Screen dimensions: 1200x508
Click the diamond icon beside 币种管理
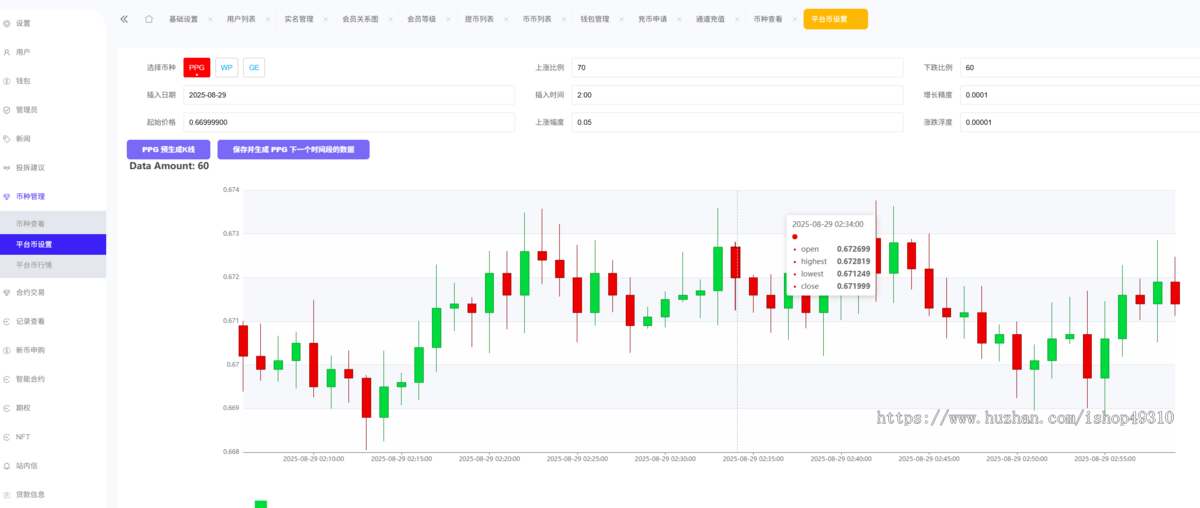click(x=7, y=197)
